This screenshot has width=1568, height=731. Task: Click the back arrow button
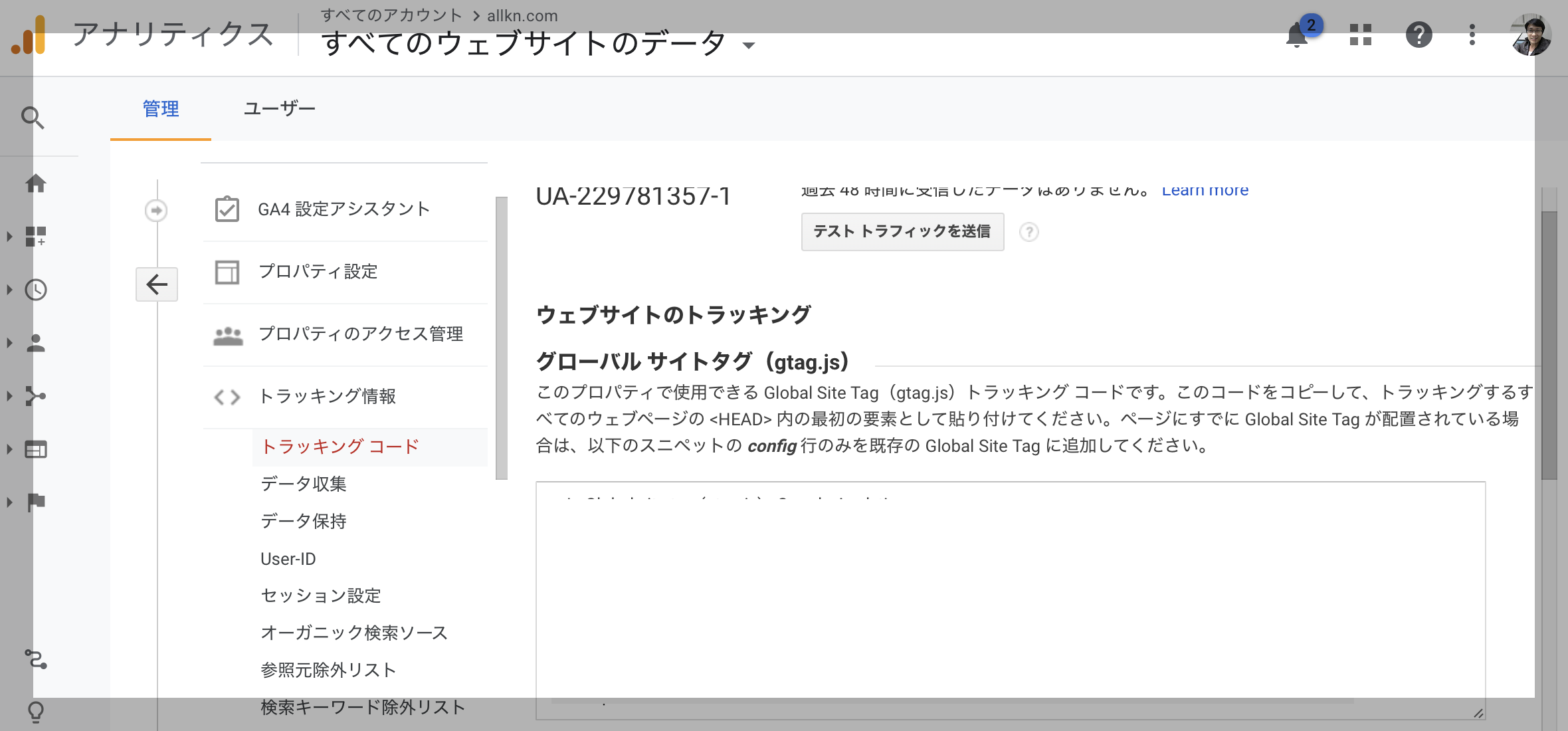[x=157, y=284]
